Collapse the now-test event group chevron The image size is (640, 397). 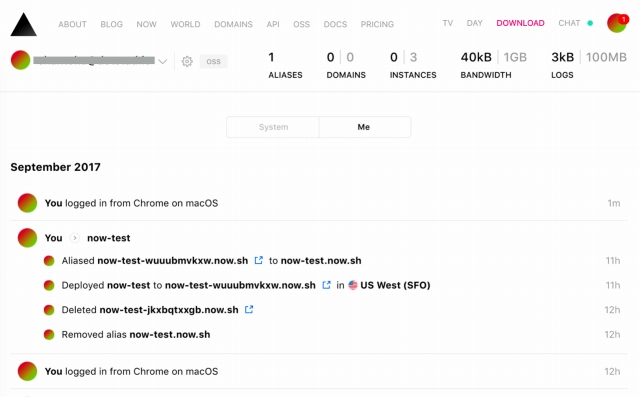click(x=74, y=238)
